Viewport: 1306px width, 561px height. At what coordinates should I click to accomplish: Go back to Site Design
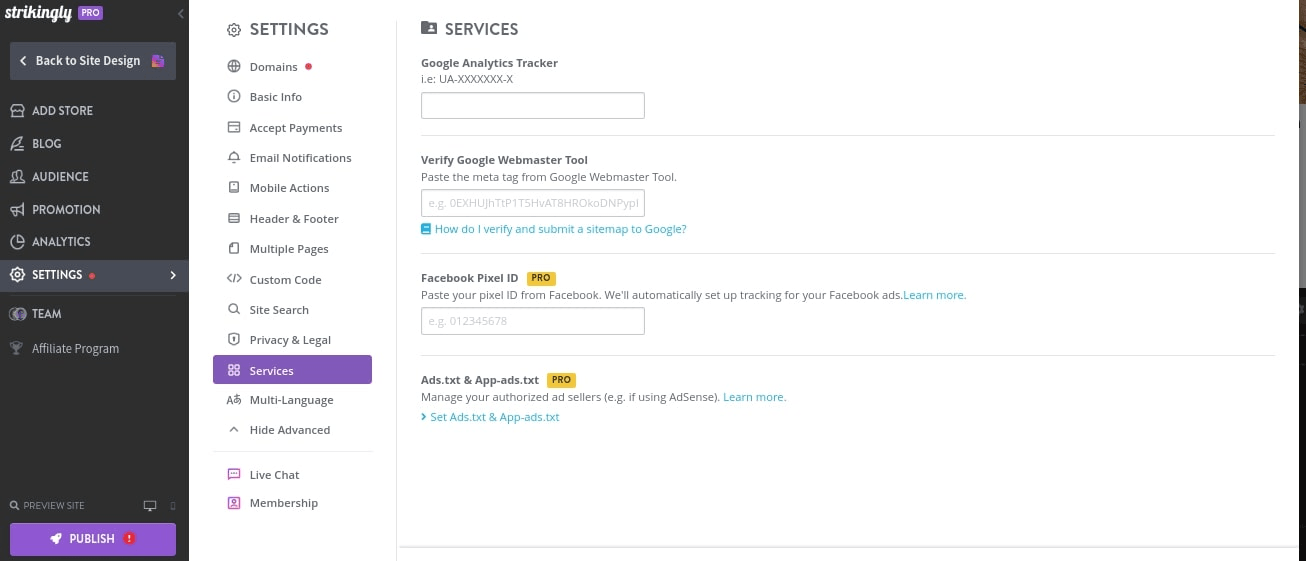coord(93,61)
